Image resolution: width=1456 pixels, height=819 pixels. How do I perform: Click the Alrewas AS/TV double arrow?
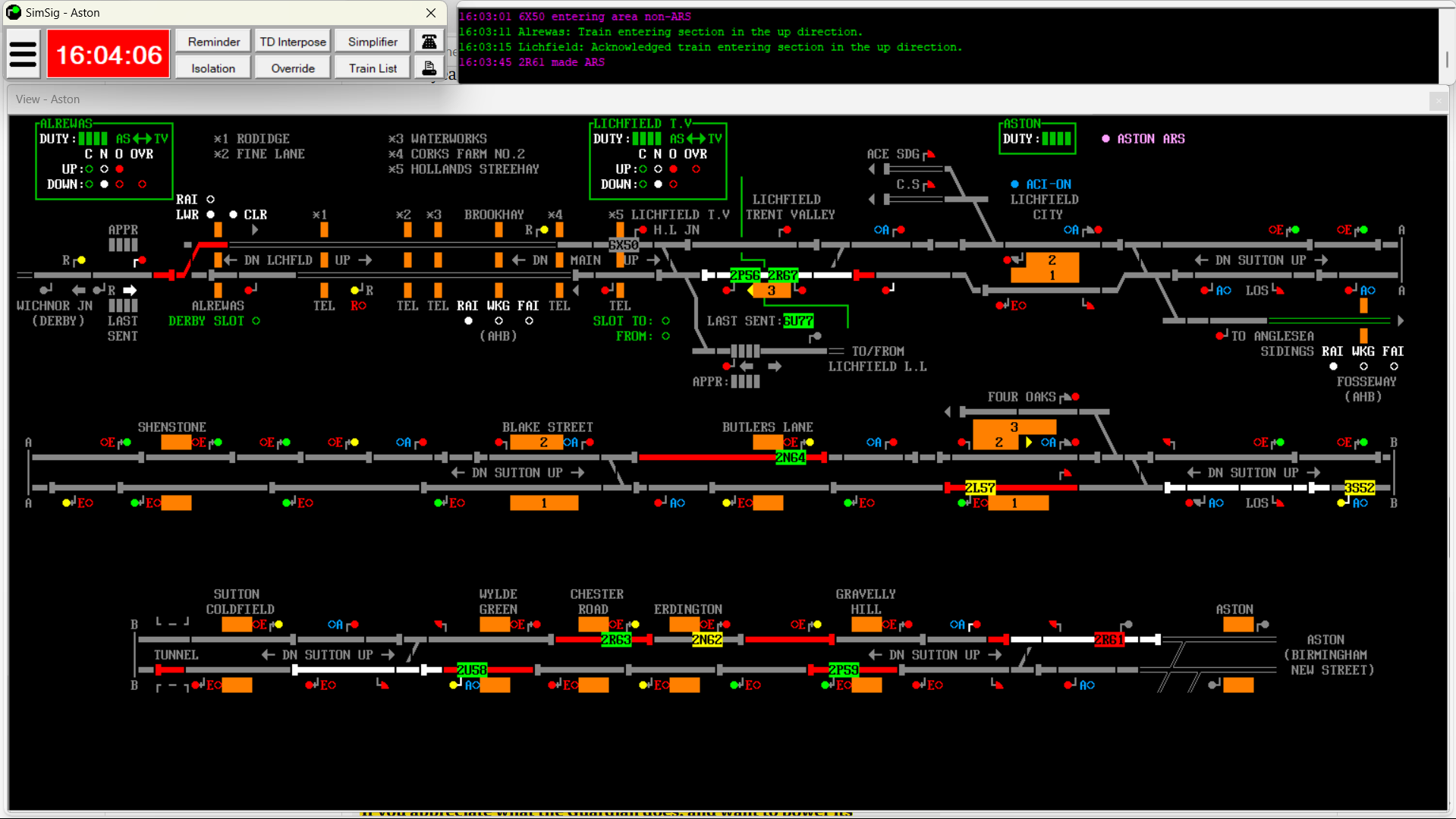pyautogui.click(x=142, y=139)
